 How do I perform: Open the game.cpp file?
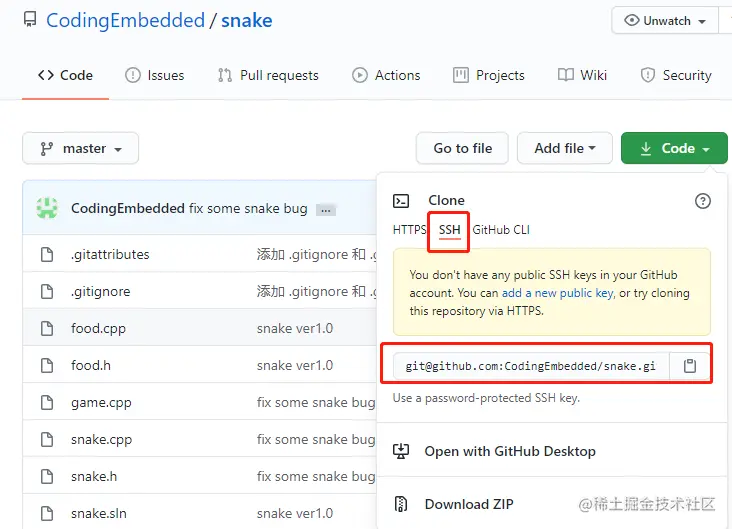(101, 402)
